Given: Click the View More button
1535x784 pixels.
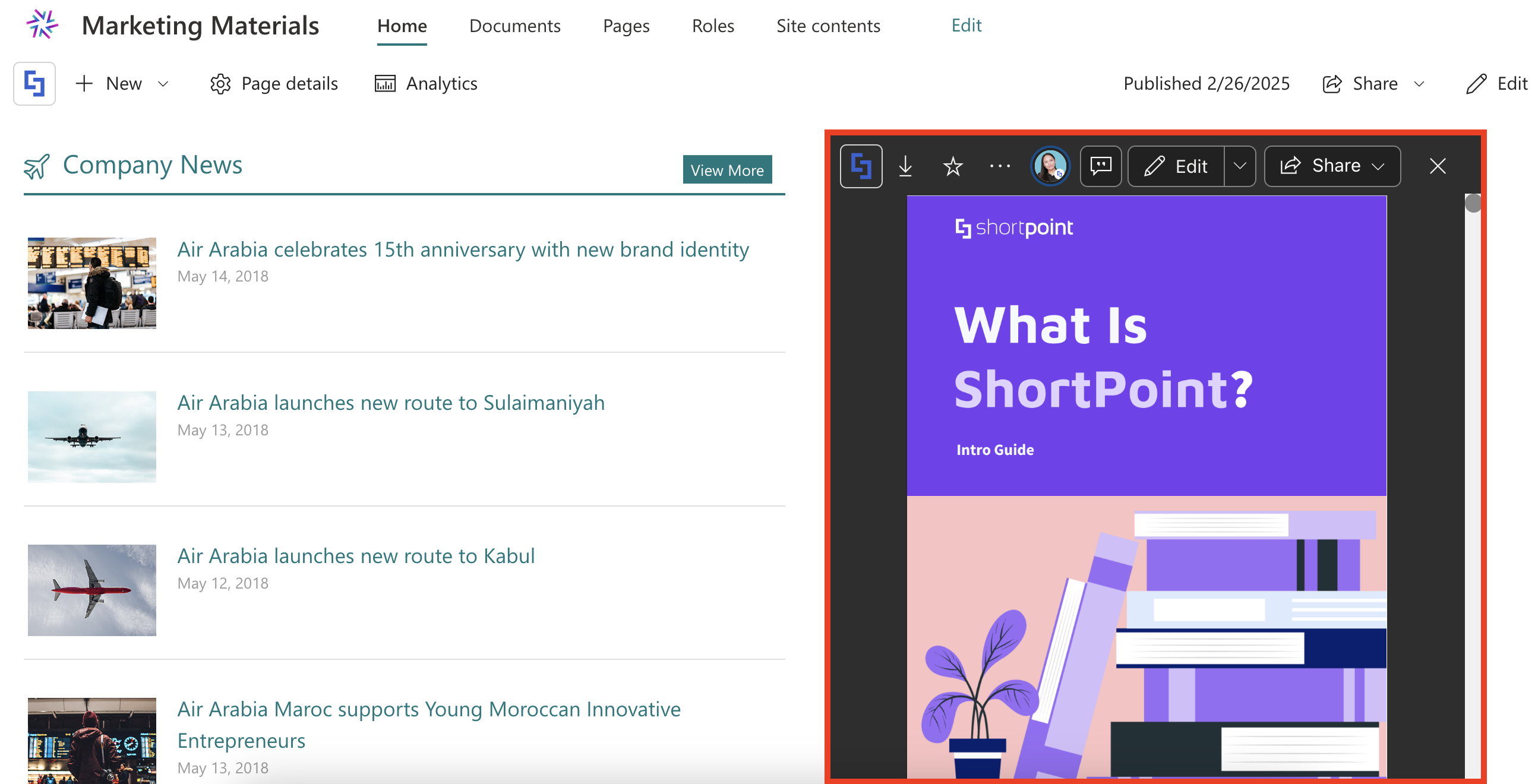Looking at the screenshot, I should tap(727, 170).
